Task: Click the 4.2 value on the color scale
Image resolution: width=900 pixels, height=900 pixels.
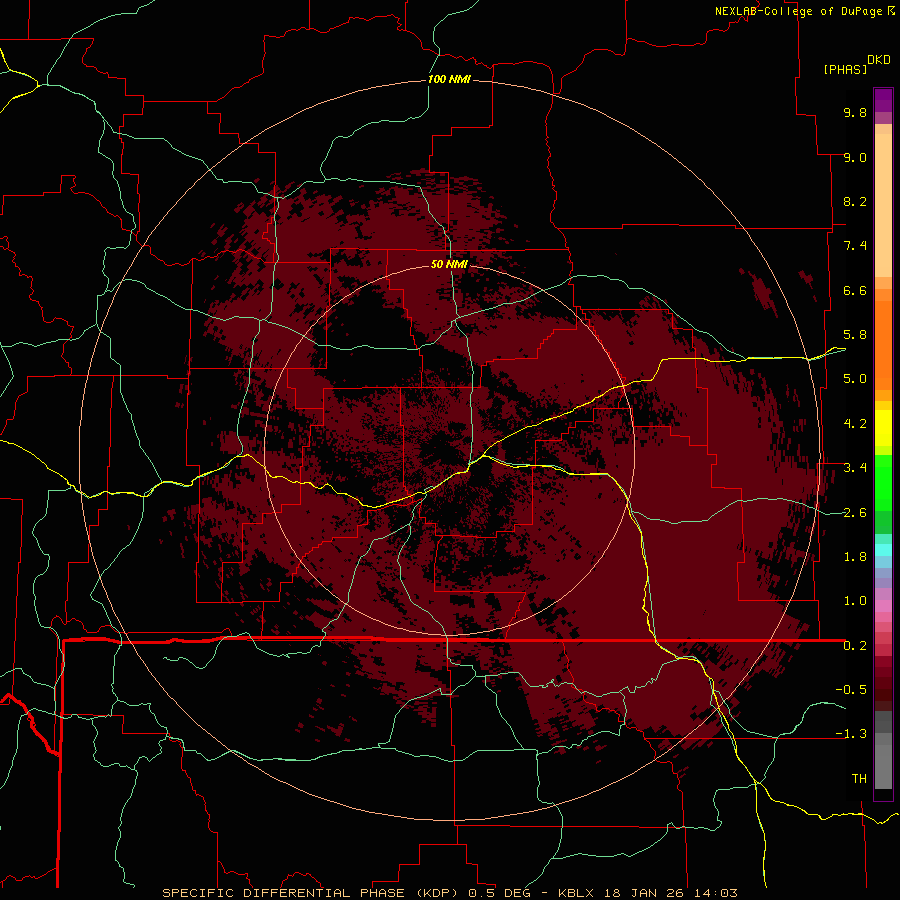Action: coord(855,424)
